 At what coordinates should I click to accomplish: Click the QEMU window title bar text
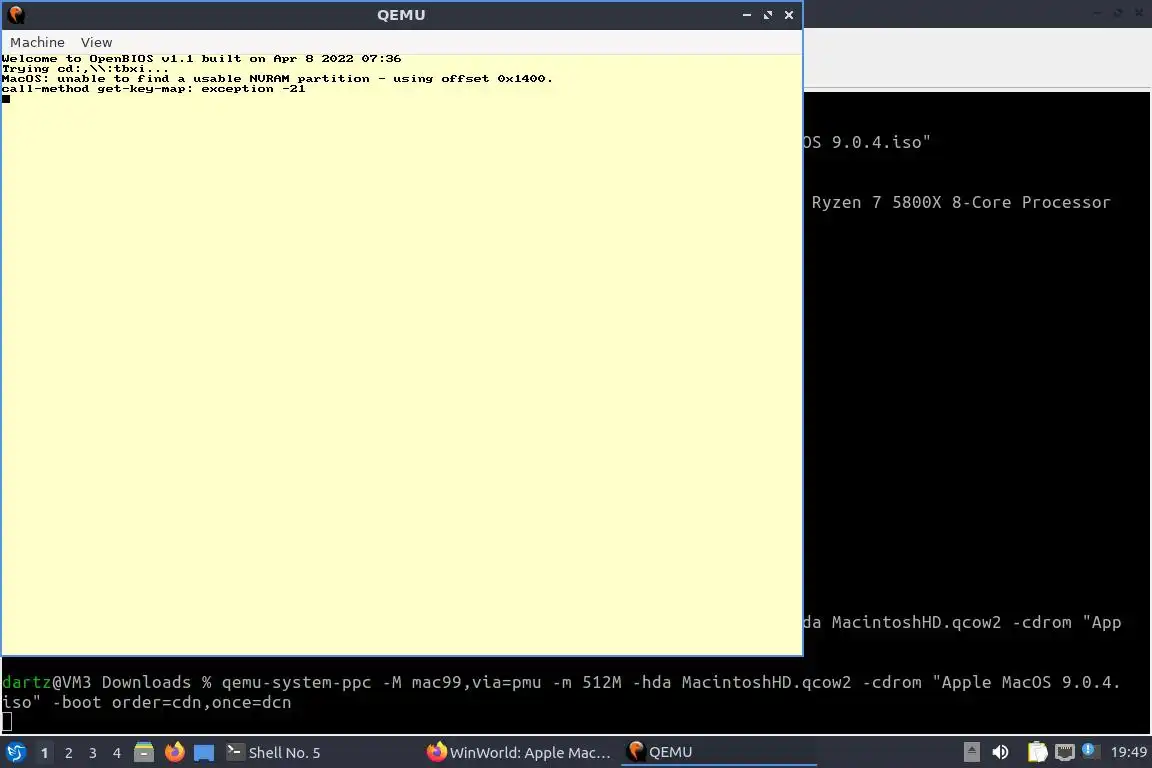coord(401,15)
